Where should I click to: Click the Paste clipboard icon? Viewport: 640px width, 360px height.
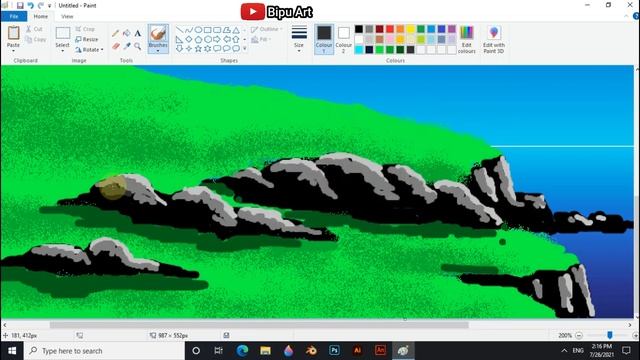13,33
